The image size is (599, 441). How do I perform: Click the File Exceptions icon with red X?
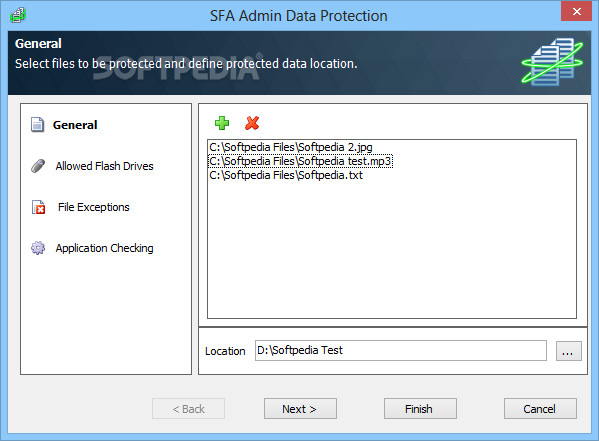(x=38, y=207)
